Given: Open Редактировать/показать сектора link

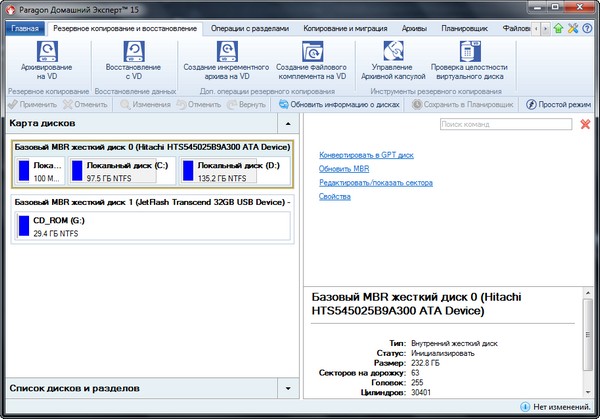Looking at the screenshot, I should (376, 183).
